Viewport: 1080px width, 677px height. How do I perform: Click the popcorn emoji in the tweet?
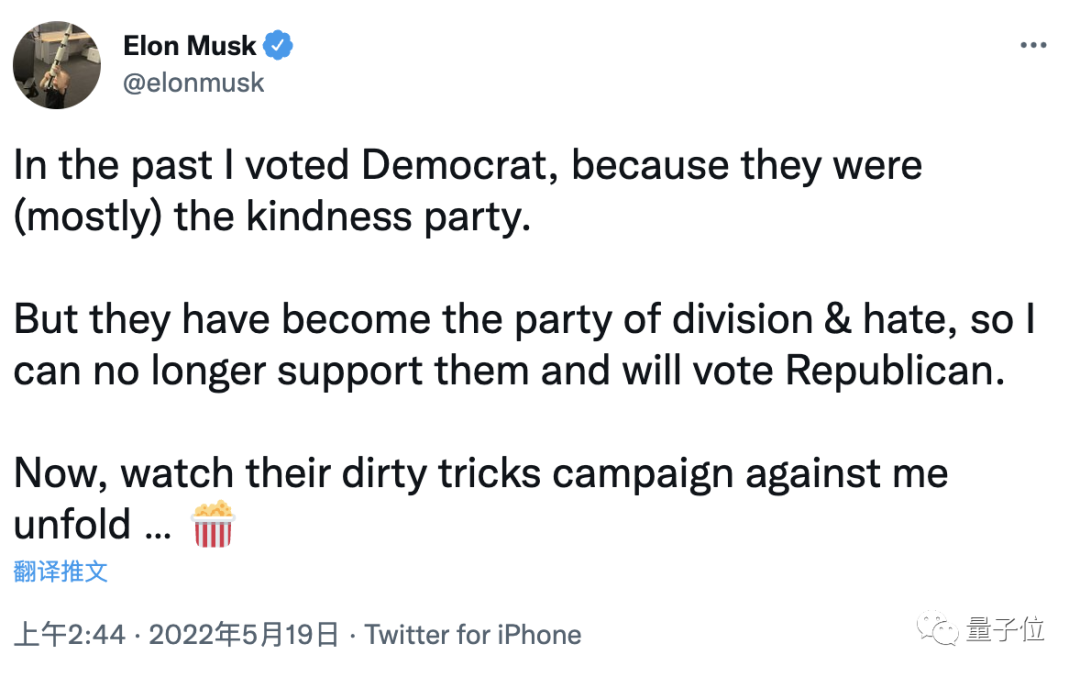coord(212,524)
